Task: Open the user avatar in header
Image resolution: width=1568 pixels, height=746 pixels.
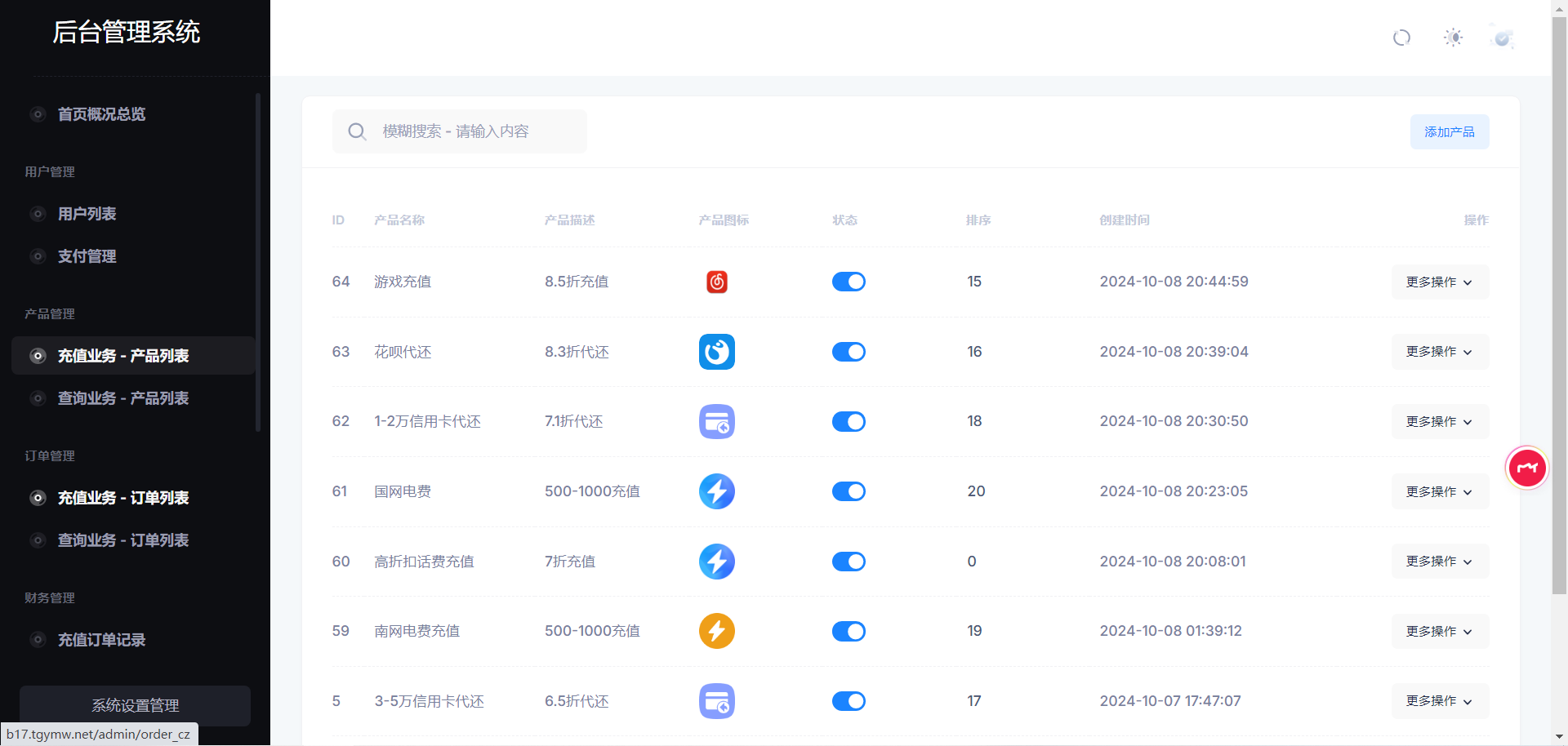Action: click(1502, 38)
